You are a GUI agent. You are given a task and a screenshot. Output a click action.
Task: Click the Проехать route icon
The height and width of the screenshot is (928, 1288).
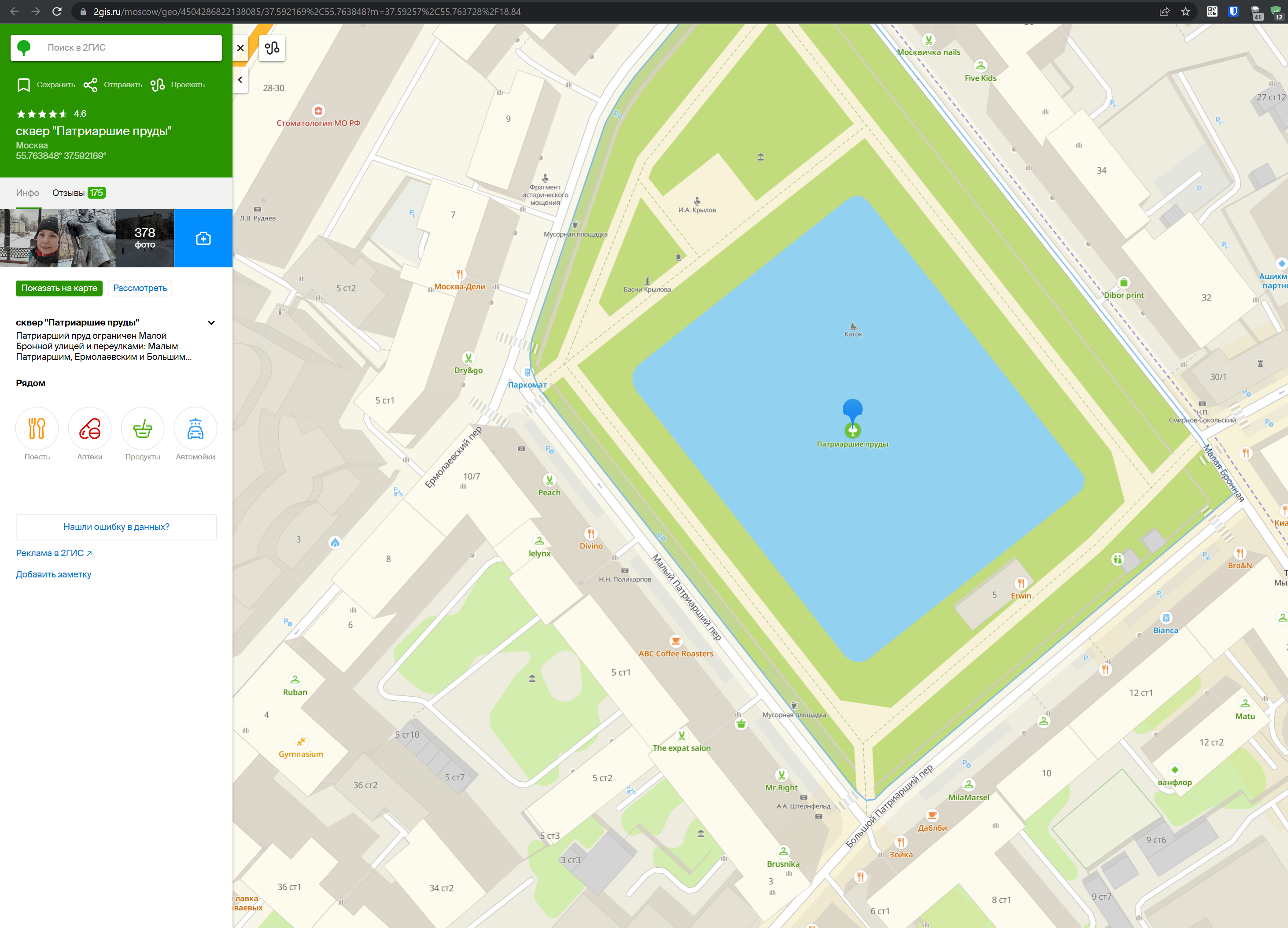pos(157,84)
